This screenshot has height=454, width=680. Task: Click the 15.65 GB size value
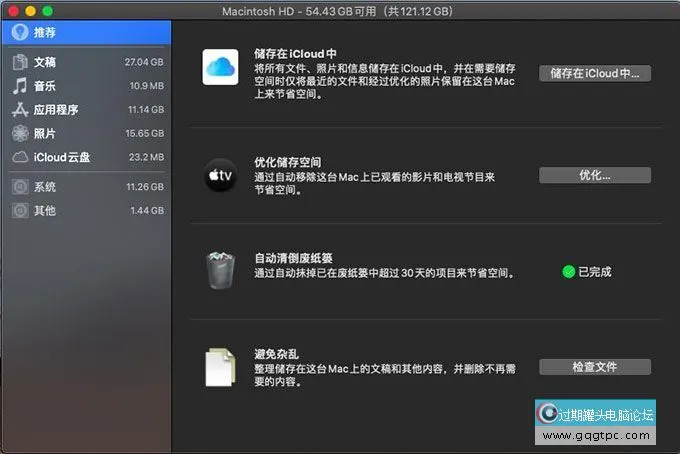pos(144,134)
